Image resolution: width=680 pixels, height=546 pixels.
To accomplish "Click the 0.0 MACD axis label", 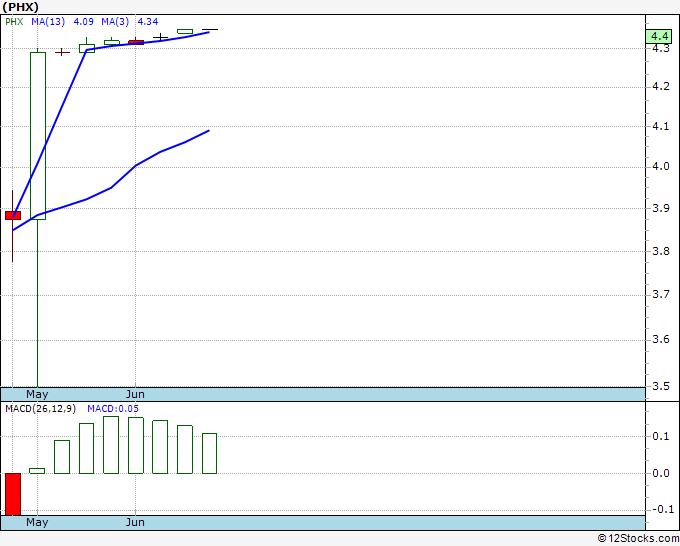I will pyautogui.click(x=661, y=473).
